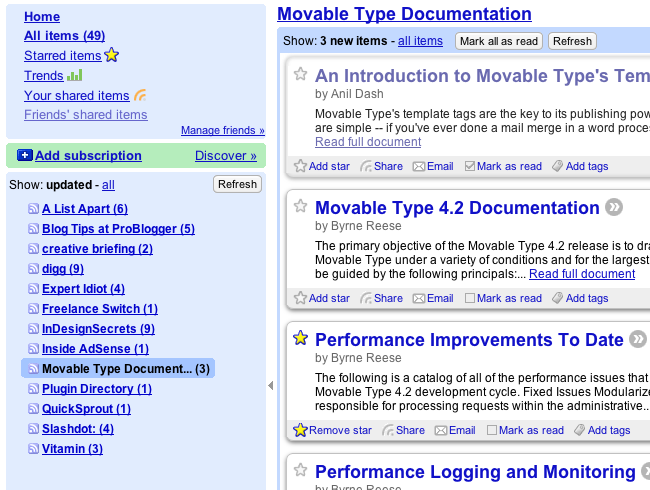Viewport: 650px width, 490px height.
Task: Open Friends' shared items
Action: (86, 114)
